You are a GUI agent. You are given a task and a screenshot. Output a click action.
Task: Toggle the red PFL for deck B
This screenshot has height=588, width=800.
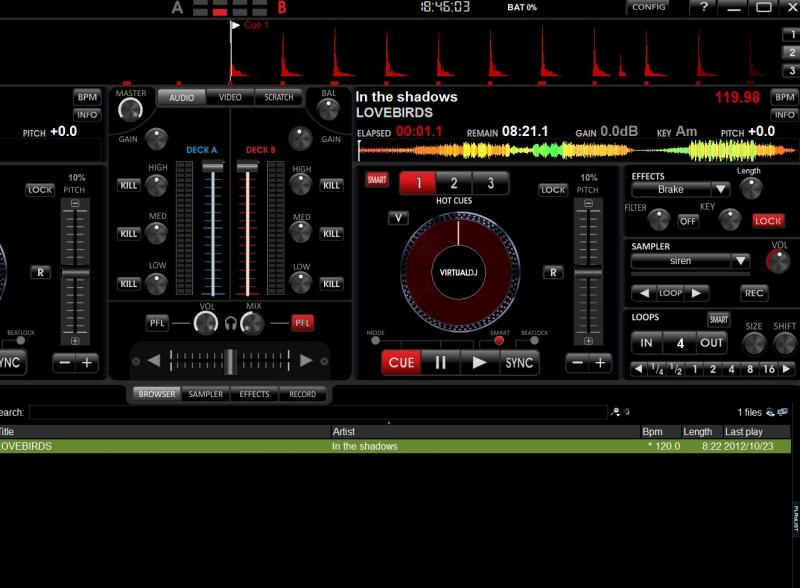click(302, 322)
